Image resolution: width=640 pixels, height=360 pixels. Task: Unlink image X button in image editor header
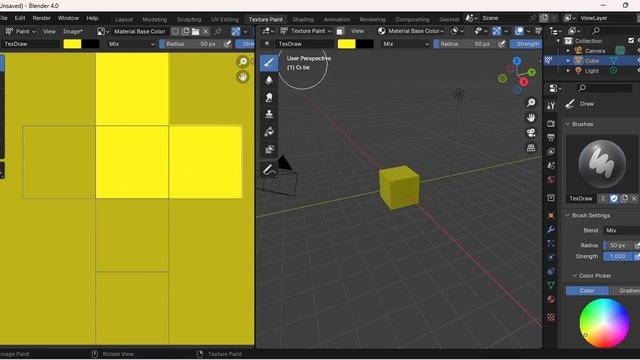pyautogui.click(x=206, y=31)
